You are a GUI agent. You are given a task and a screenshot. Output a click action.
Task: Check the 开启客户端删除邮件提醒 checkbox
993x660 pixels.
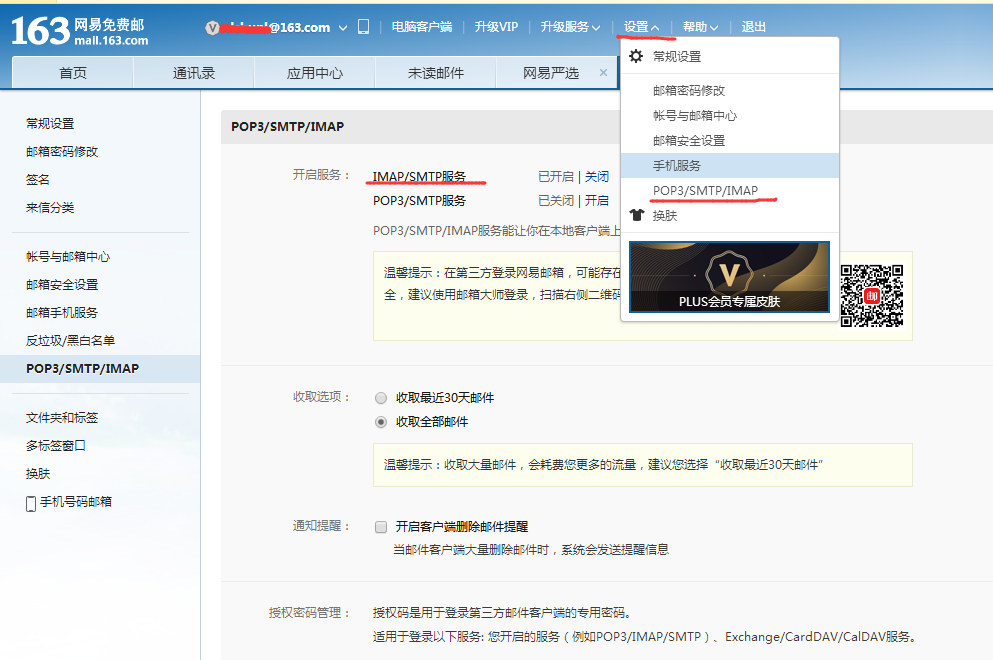(381, 526)
